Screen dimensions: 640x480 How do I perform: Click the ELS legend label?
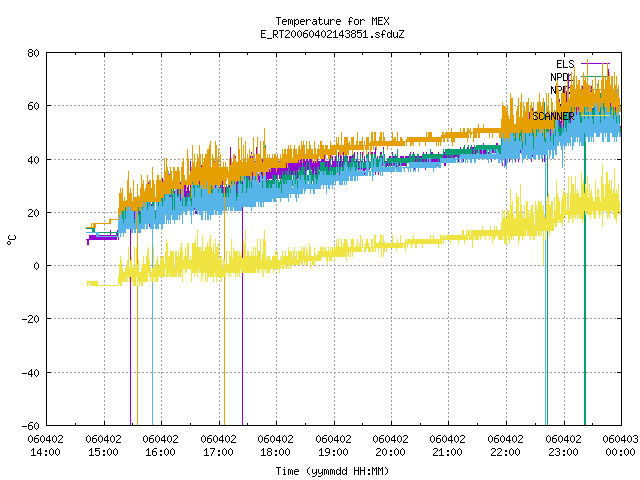point(565,64)
